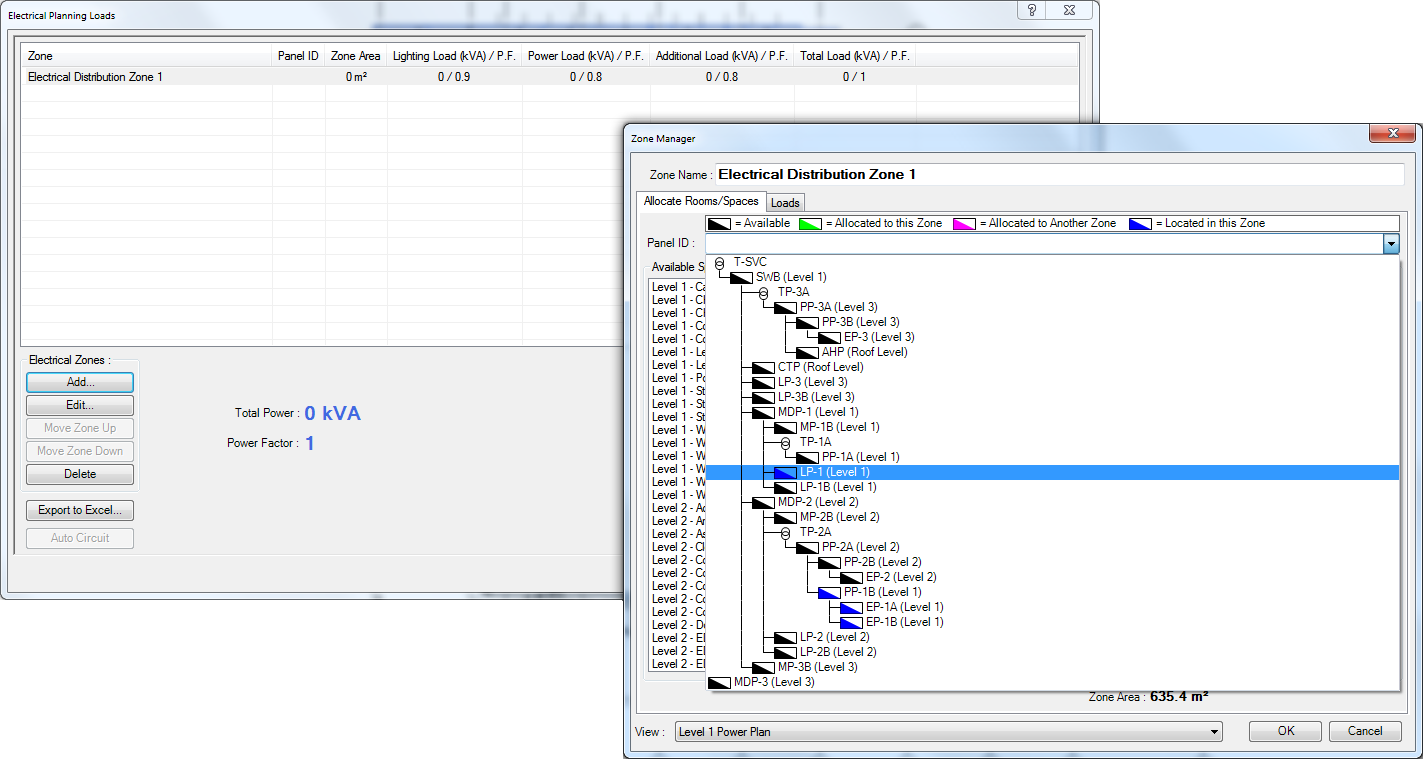This screenshot has width=1423, height=759.
Task: Open the Allocate Rooms/Spaces tab
Action: click(701, 200)
